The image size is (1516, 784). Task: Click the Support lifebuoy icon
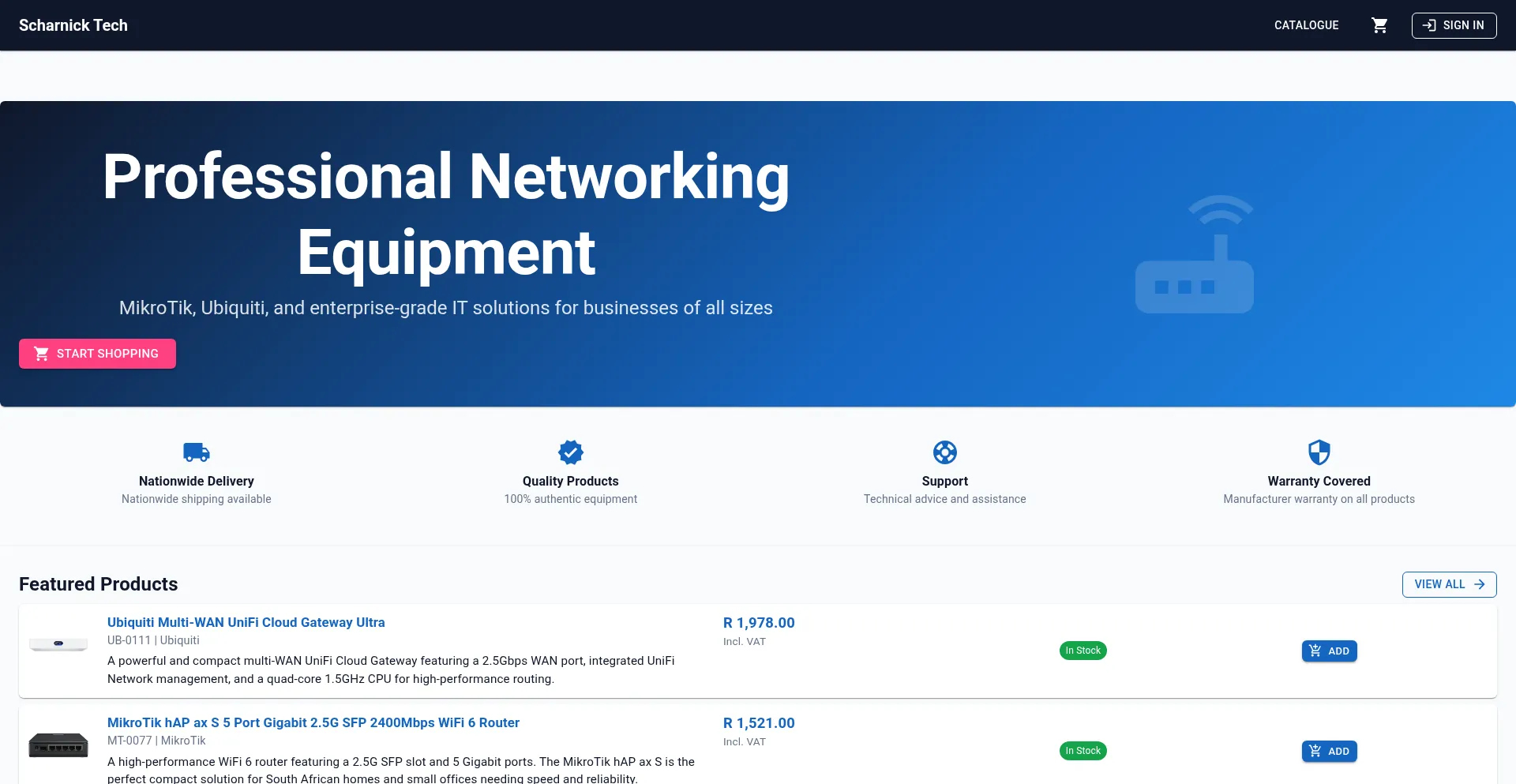pyautogui.click(x=945, y=452)
